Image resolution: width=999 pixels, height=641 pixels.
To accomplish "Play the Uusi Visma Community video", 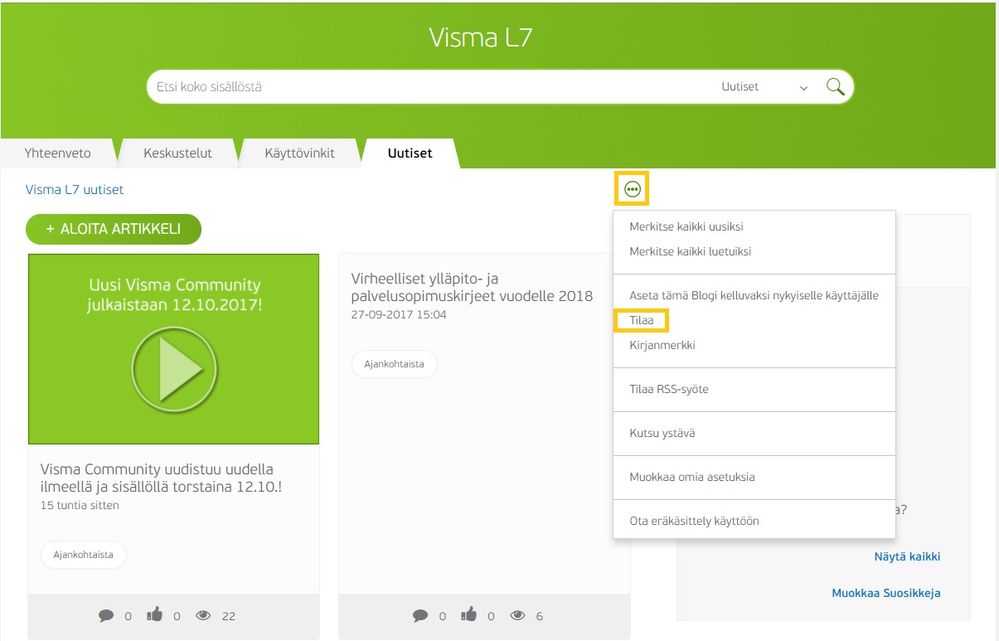I will tap(174, 369).
